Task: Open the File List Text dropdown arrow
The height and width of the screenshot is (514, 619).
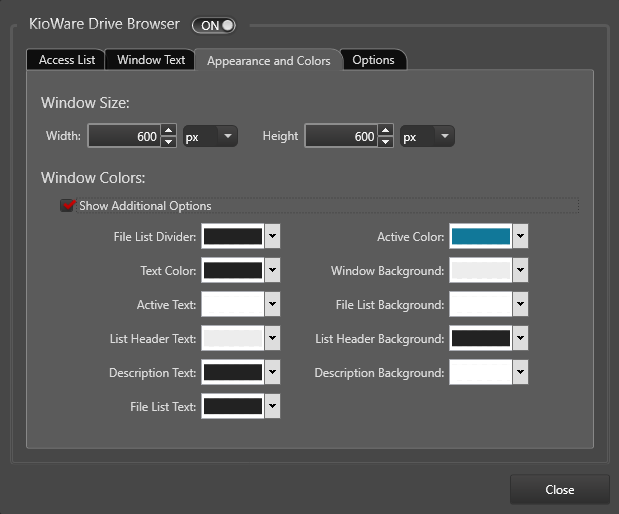Action: click(x=272, y=406)
